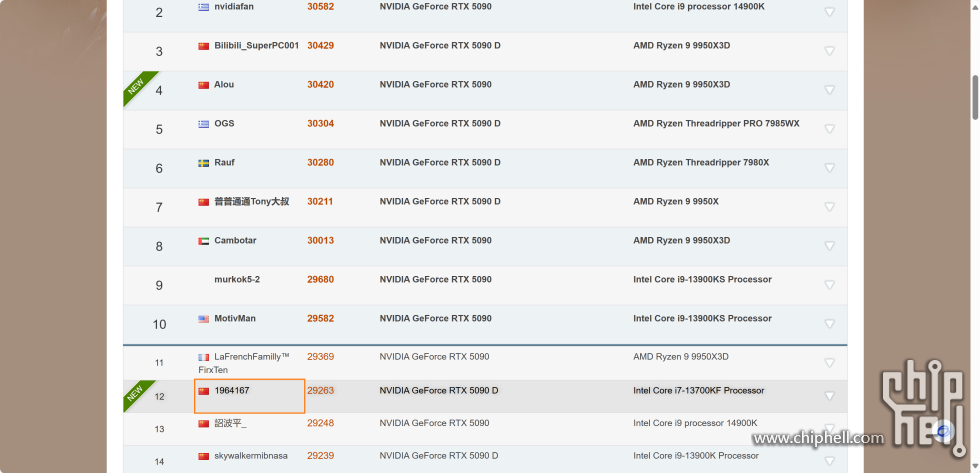Click AMD Ryzen Threadripper PRO 7985WX text
Viewport: 980px width, 473px height.
[x=716, y=123]
